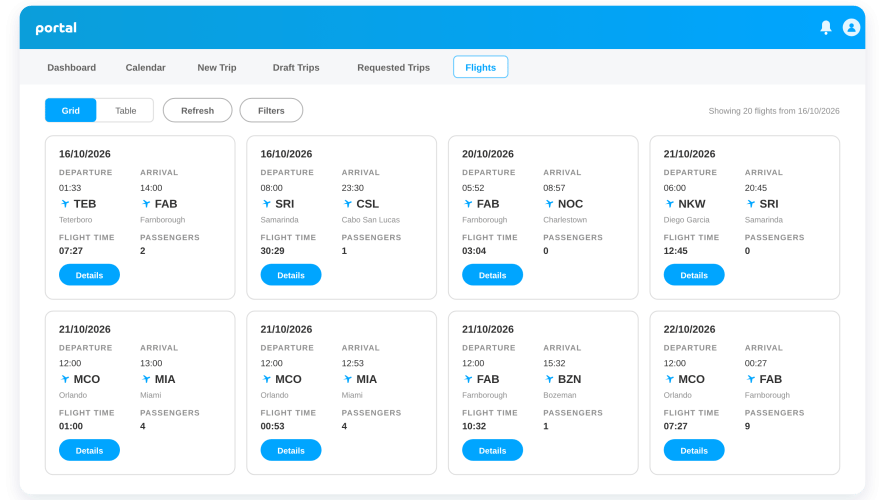Click the Cabo San Lucas airport name
The image size is (885, 500).
pyautogui.click(x=370, y=220)
